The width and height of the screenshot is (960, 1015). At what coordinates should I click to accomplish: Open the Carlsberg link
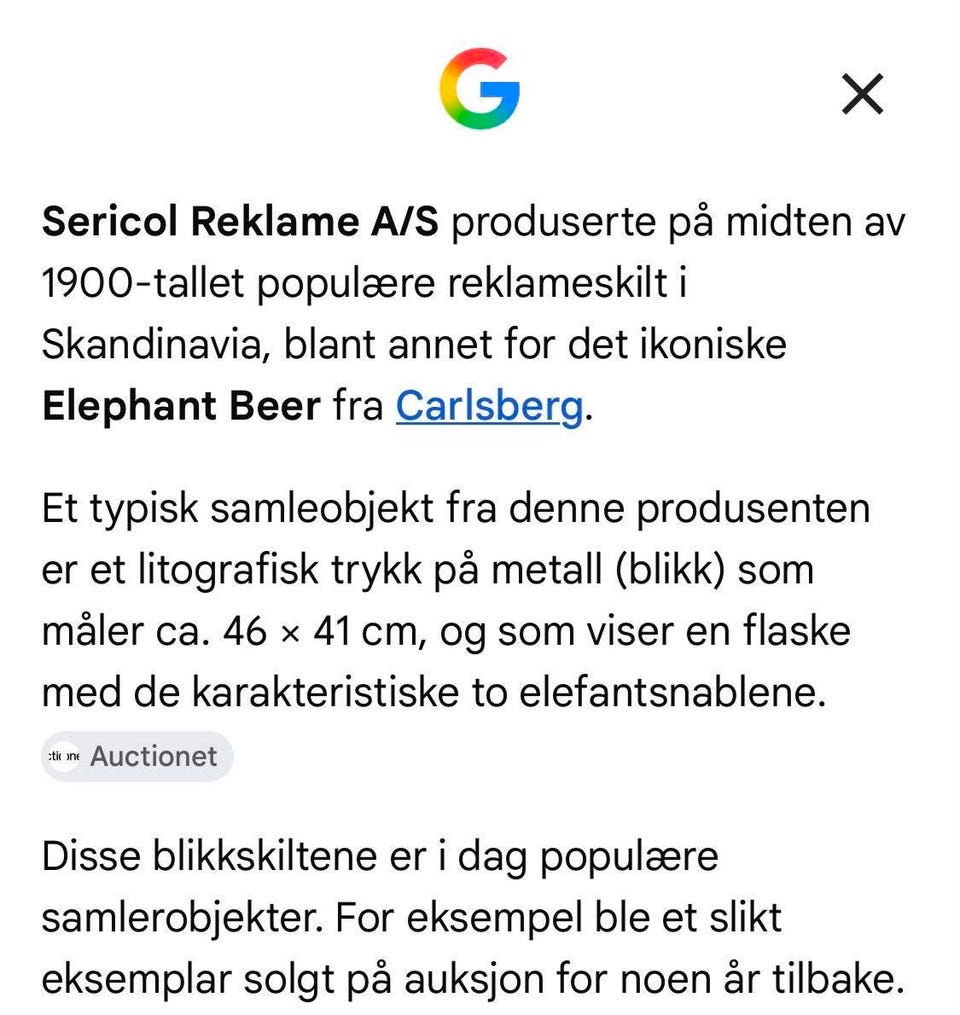click(x=489, y=407)
